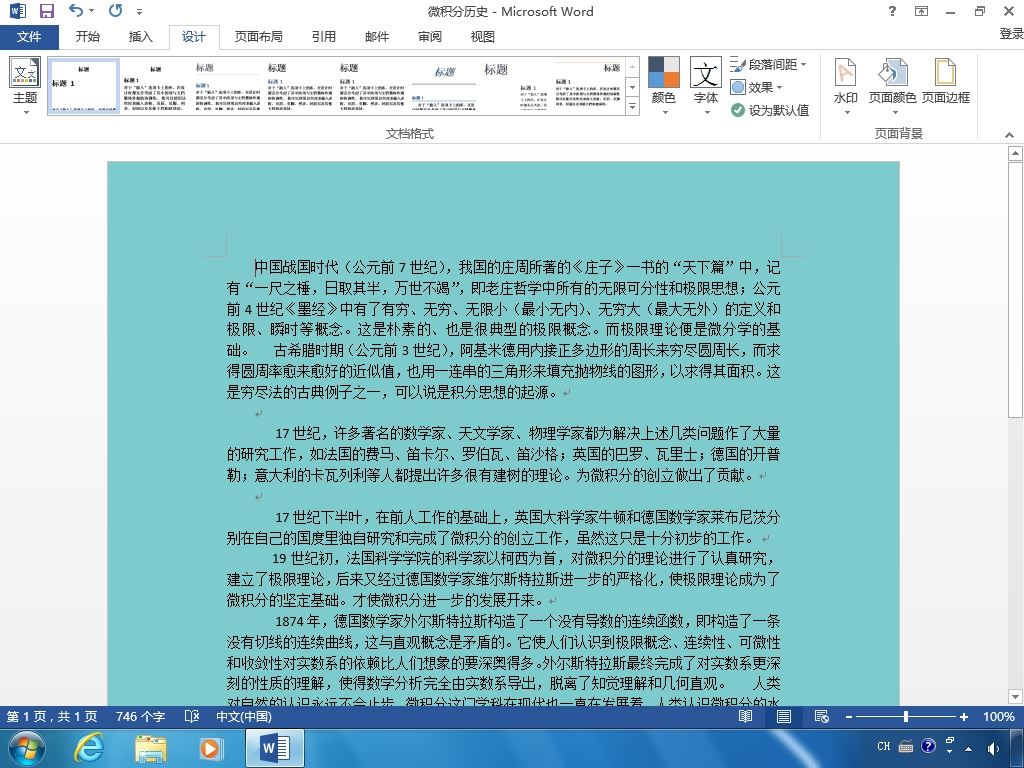This screenshot has width=1024, height=768.
Task: Open the Colors (颜色) palette
Action: click(664, 86)
